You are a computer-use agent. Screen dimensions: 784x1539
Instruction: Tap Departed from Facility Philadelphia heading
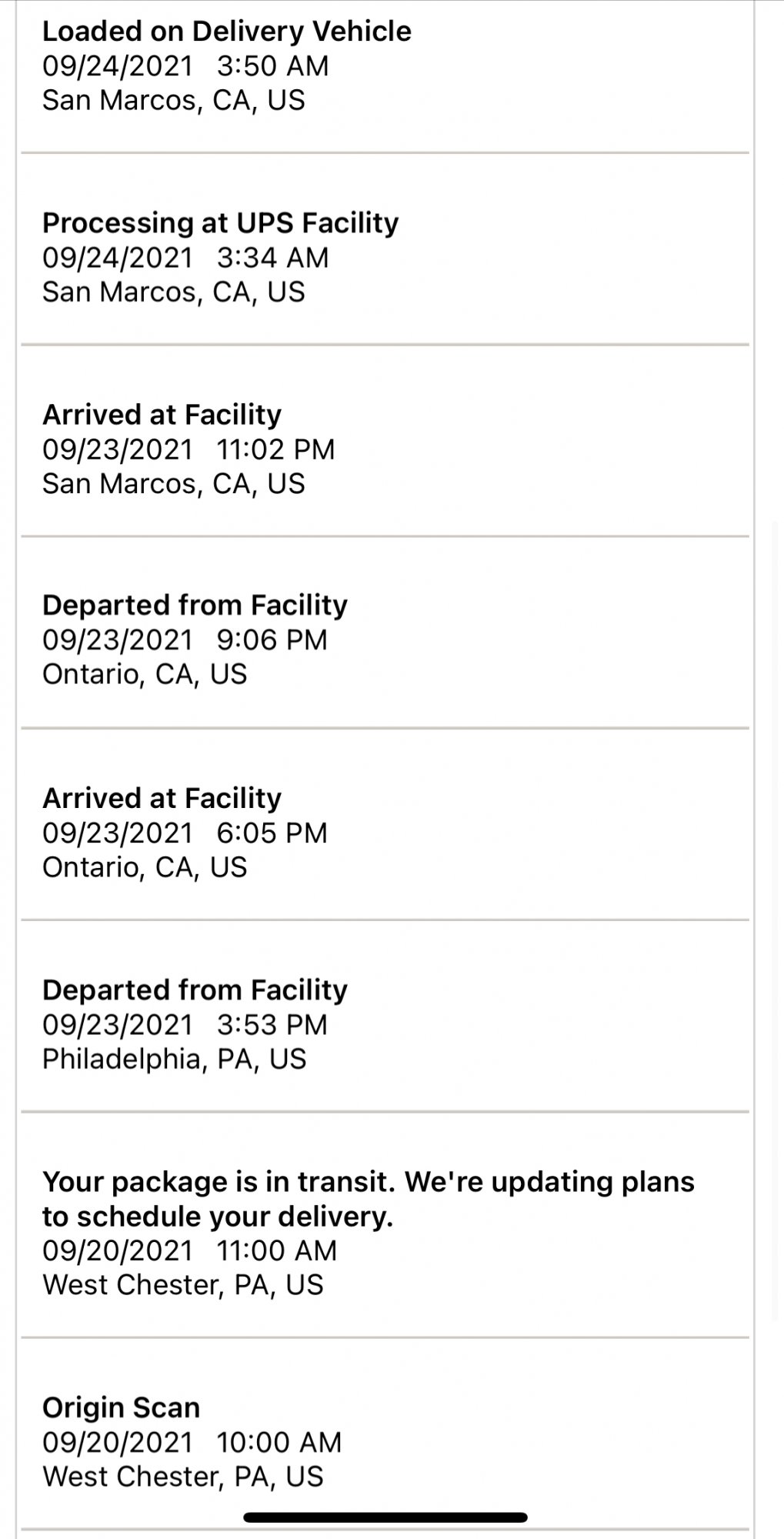(x=195, y=990)
